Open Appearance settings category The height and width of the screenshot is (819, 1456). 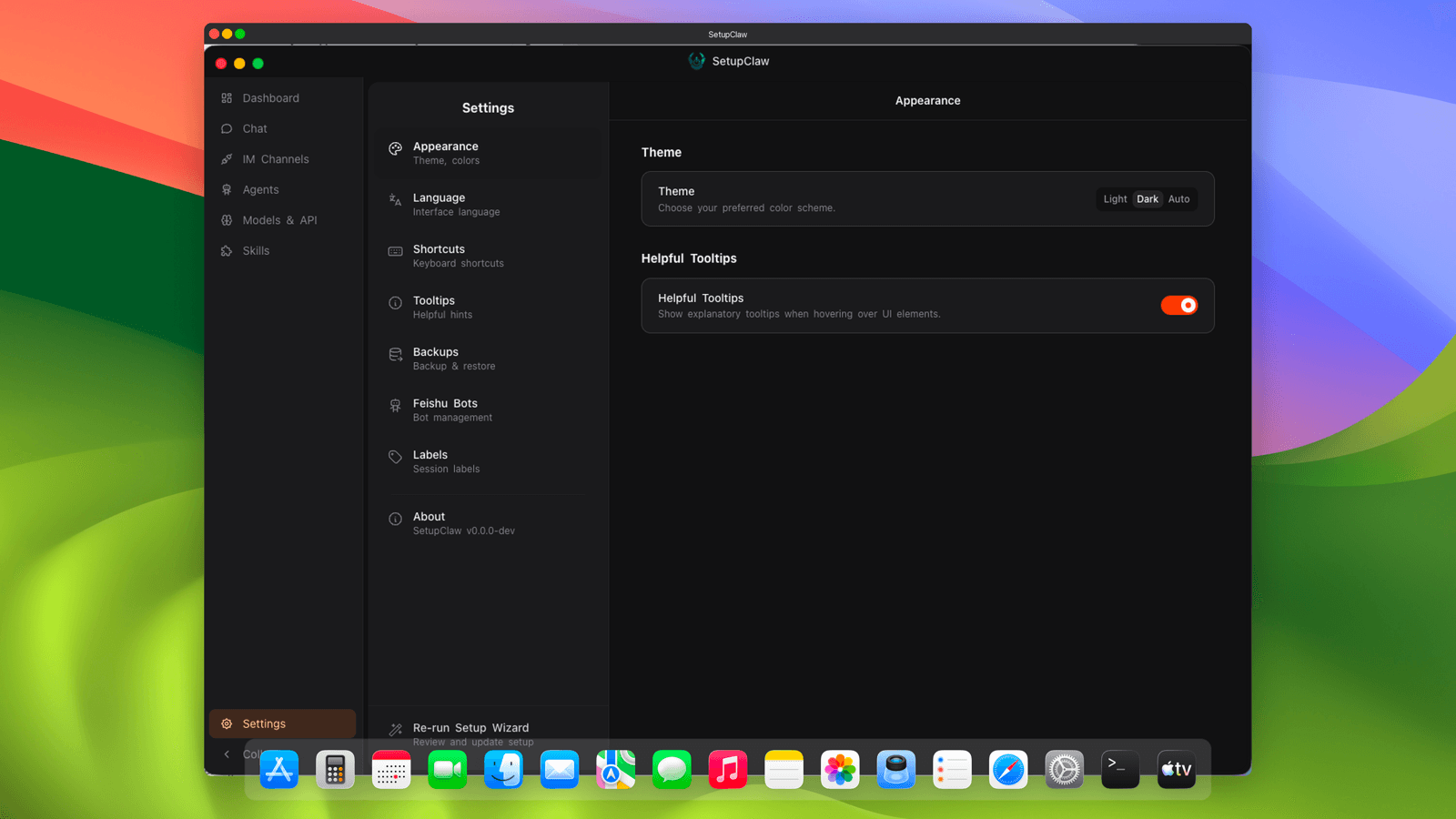489,153
